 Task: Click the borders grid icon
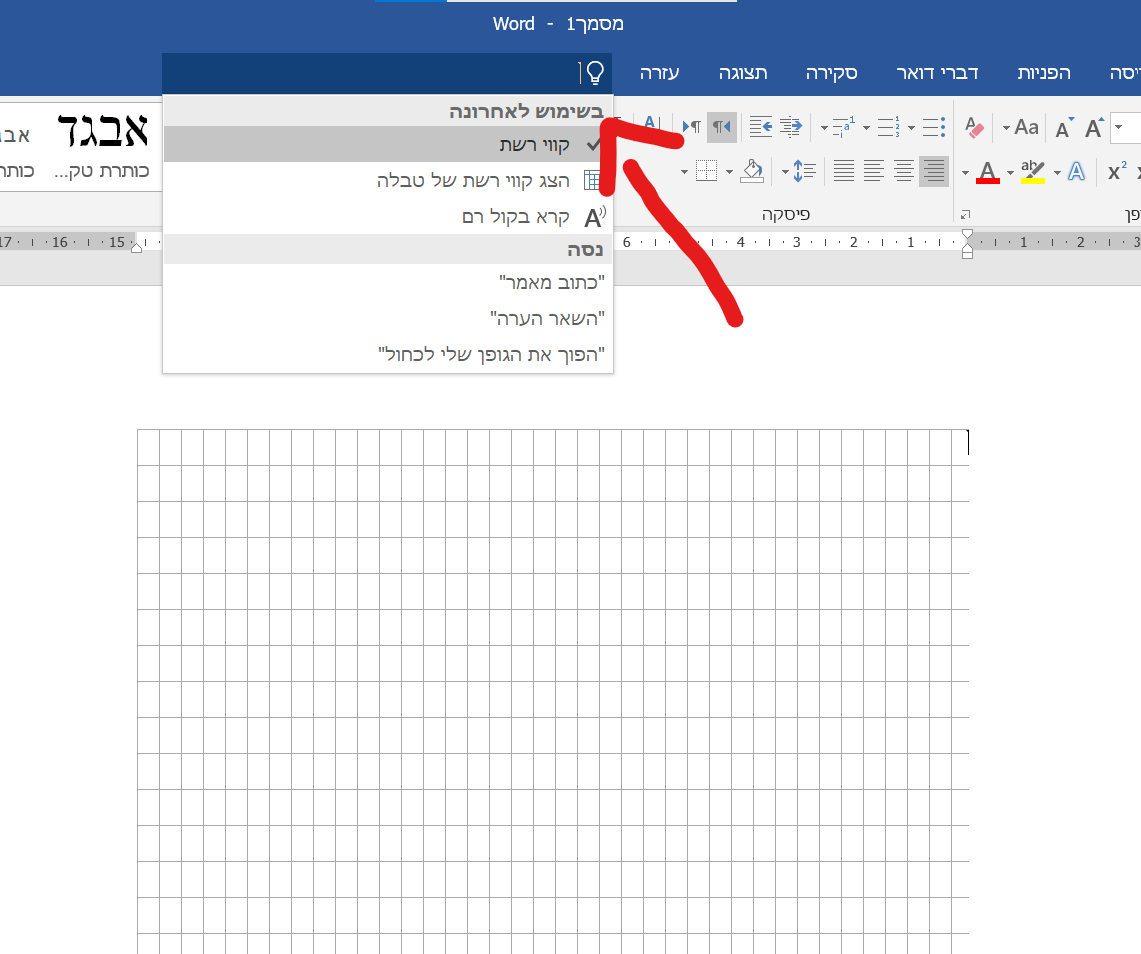click(706, 172)
